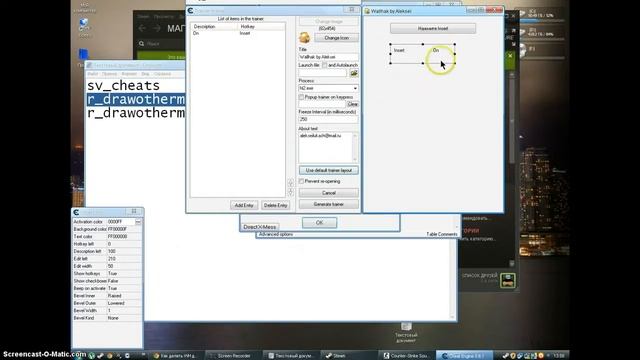The height and width of the screenshot is (360, 640).
Task: Click the Title input field
Action: pyautogui.click(x=329, y=57)
